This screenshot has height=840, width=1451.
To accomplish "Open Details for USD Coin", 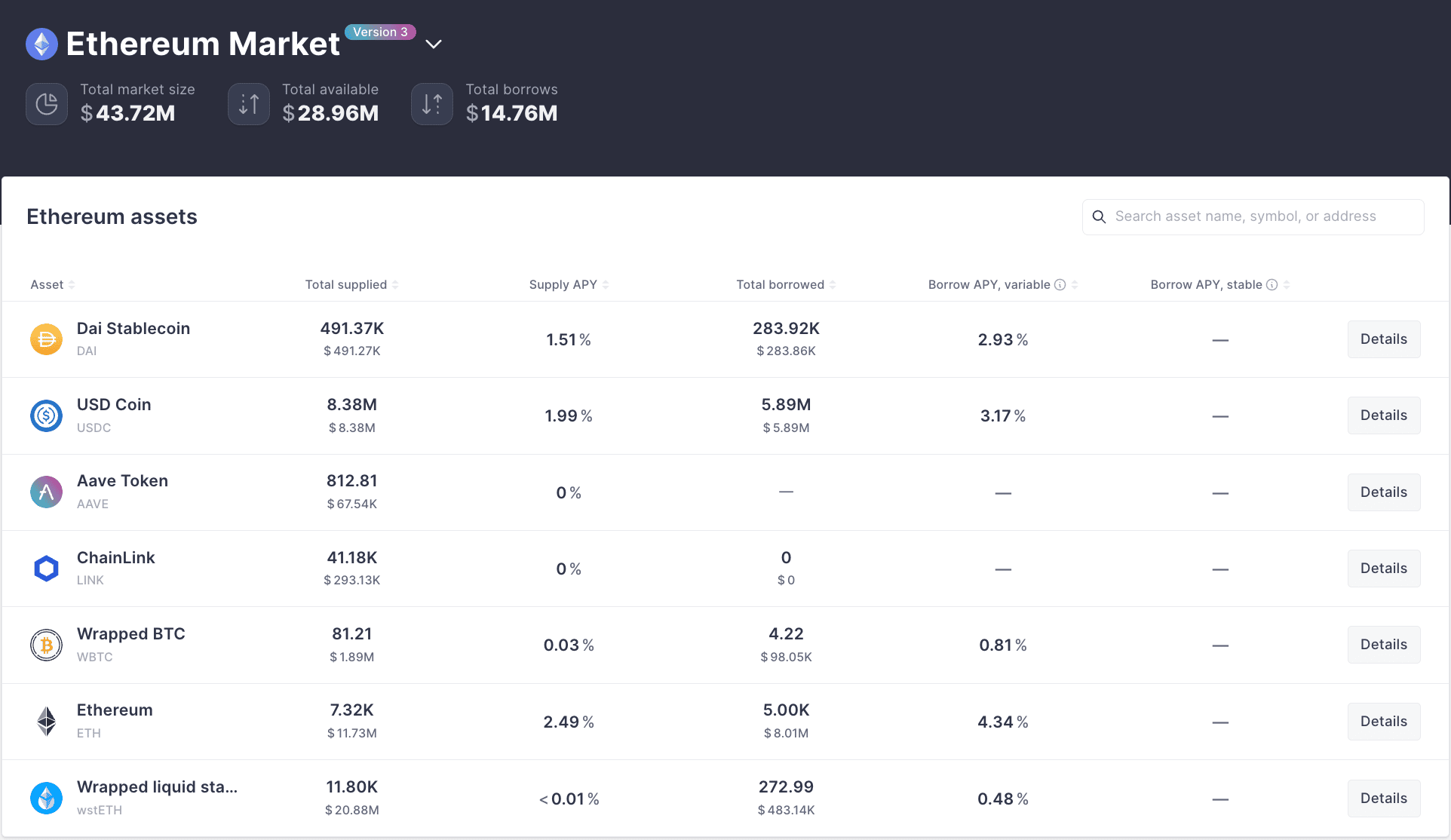I will click(x=1383, y=415).
